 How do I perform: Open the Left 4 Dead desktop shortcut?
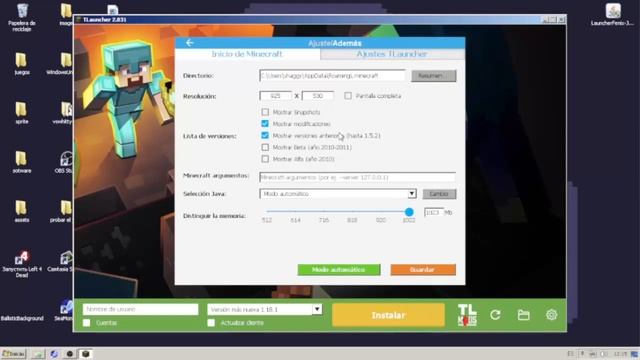tap(22, 264)
